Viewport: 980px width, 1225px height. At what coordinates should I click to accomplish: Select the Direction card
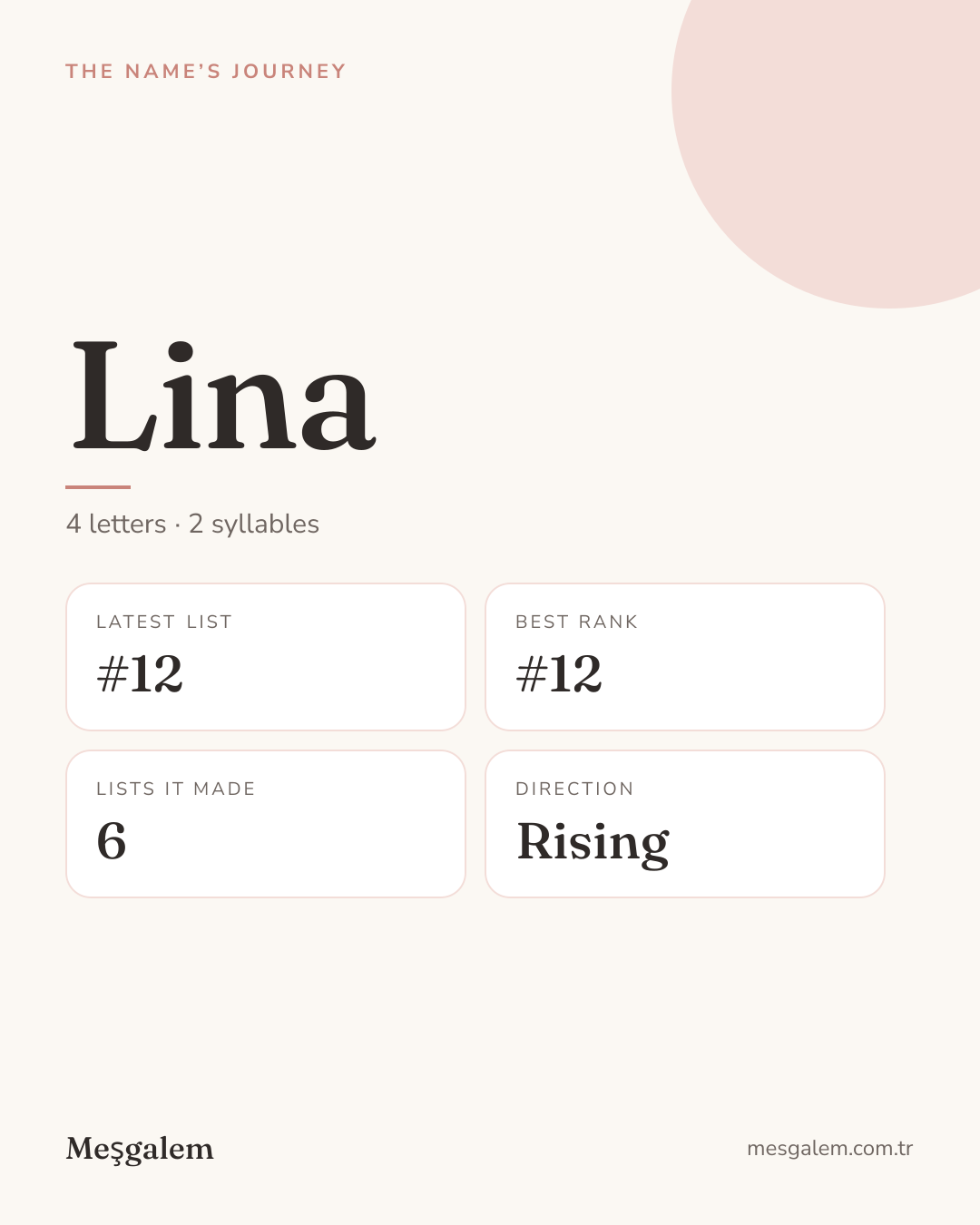685,824
